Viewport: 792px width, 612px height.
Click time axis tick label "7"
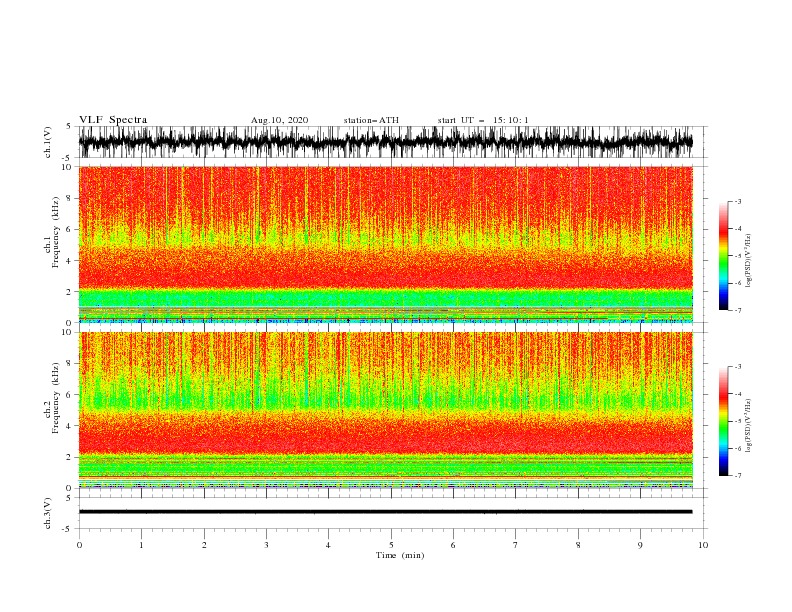click(516, 545)
